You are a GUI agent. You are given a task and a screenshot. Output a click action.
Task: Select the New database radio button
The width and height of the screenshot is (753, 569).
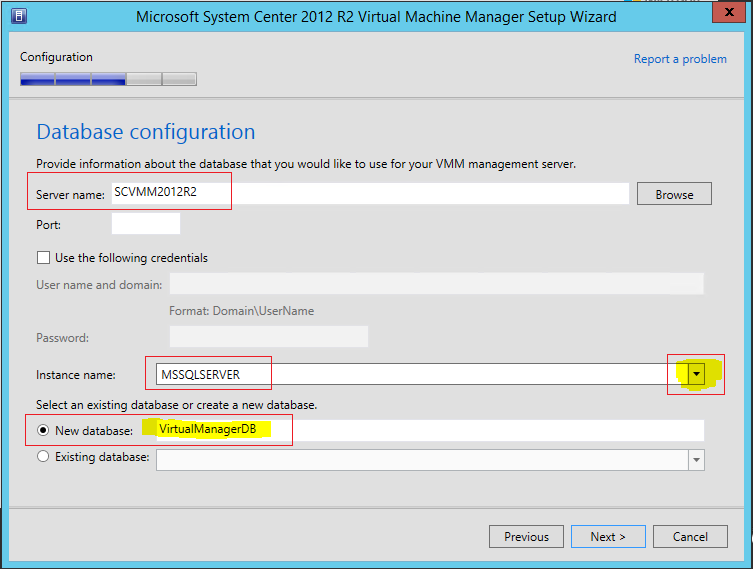tap(43, 430)
